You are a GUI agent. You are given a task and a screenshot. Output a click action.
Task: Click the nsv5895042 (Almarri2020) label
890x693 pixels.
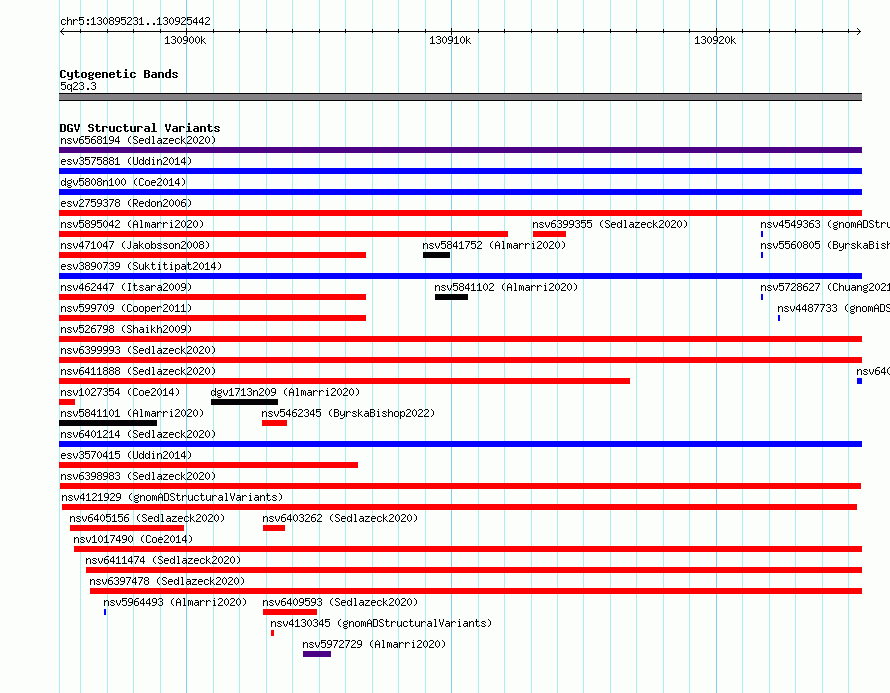coord(132,224)
